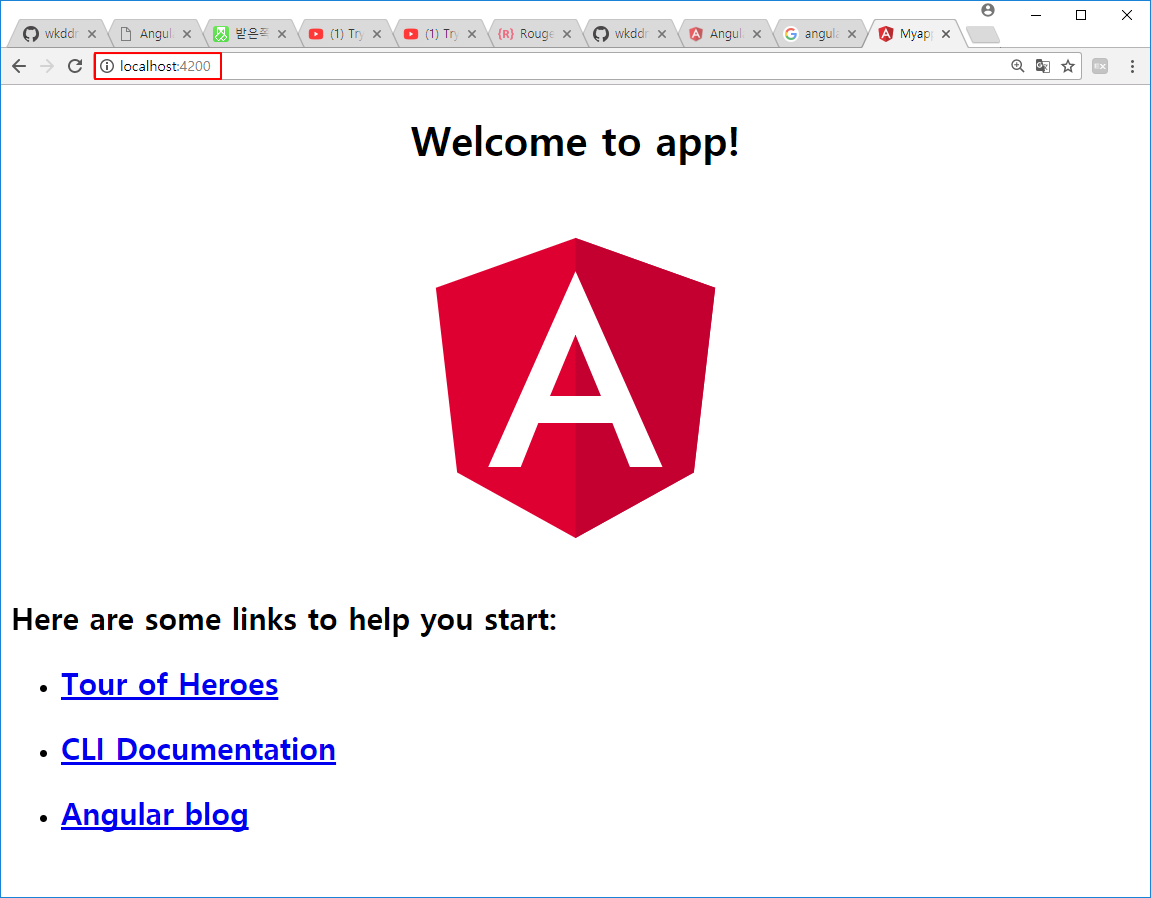Click the 'Welcome to app!' heading
The height and width of the screenshot is (898, 1151).
(x=576, y=142)
